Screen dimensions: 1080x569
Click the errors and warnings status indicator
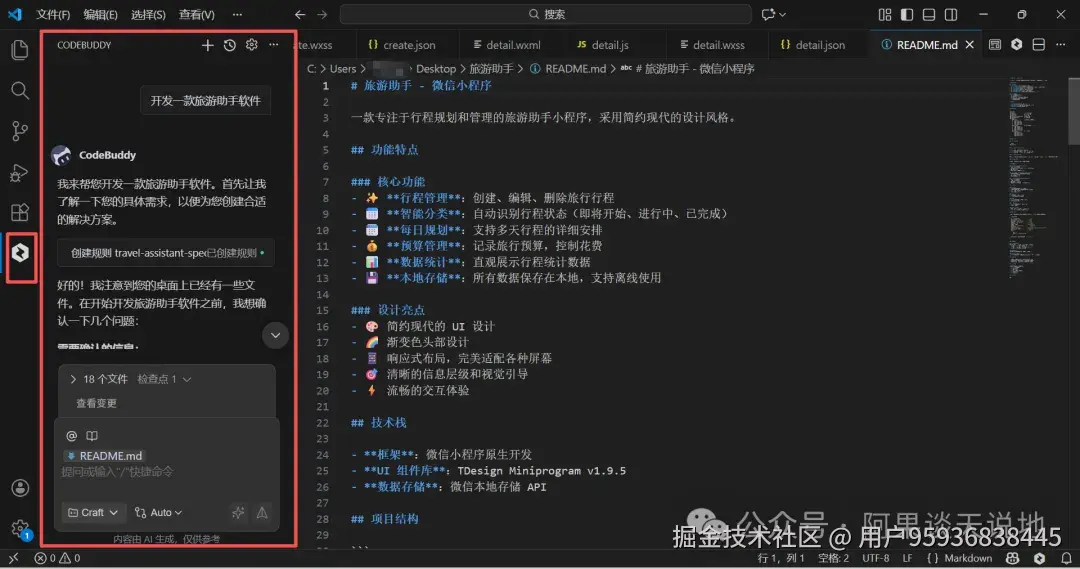pyautogui.click(x=57, y=559)
